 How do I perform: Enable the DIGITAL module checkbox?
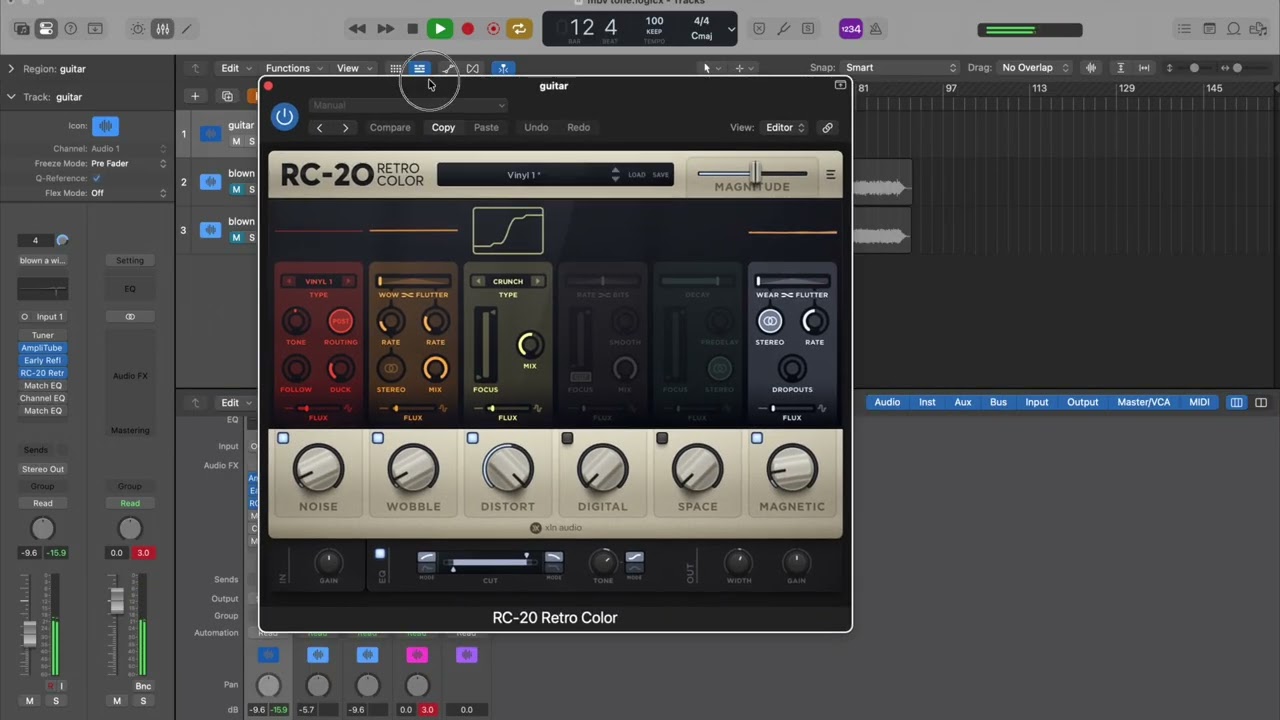(567, 438)
